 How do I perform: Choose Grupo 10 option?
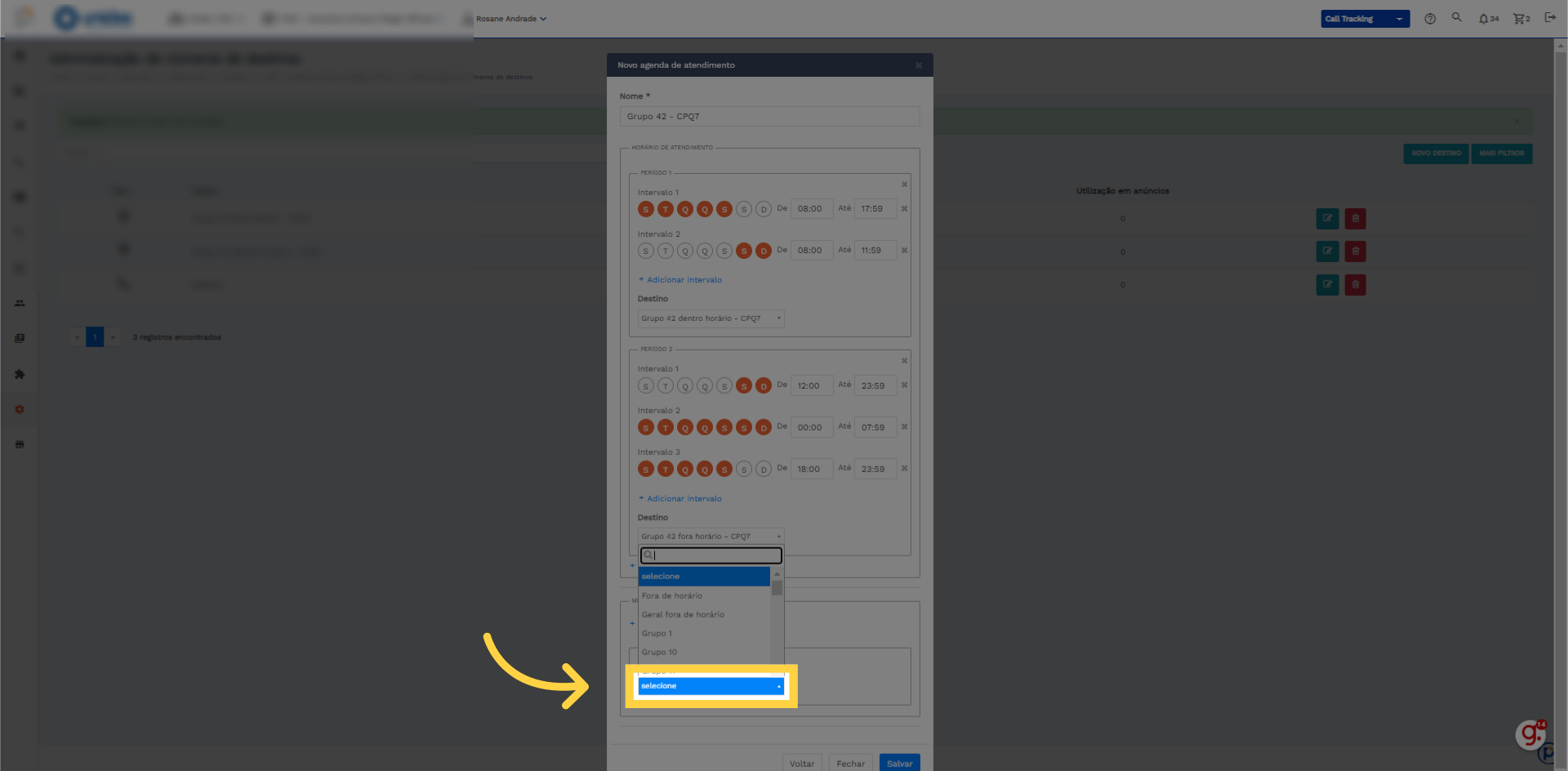(704, 652)
